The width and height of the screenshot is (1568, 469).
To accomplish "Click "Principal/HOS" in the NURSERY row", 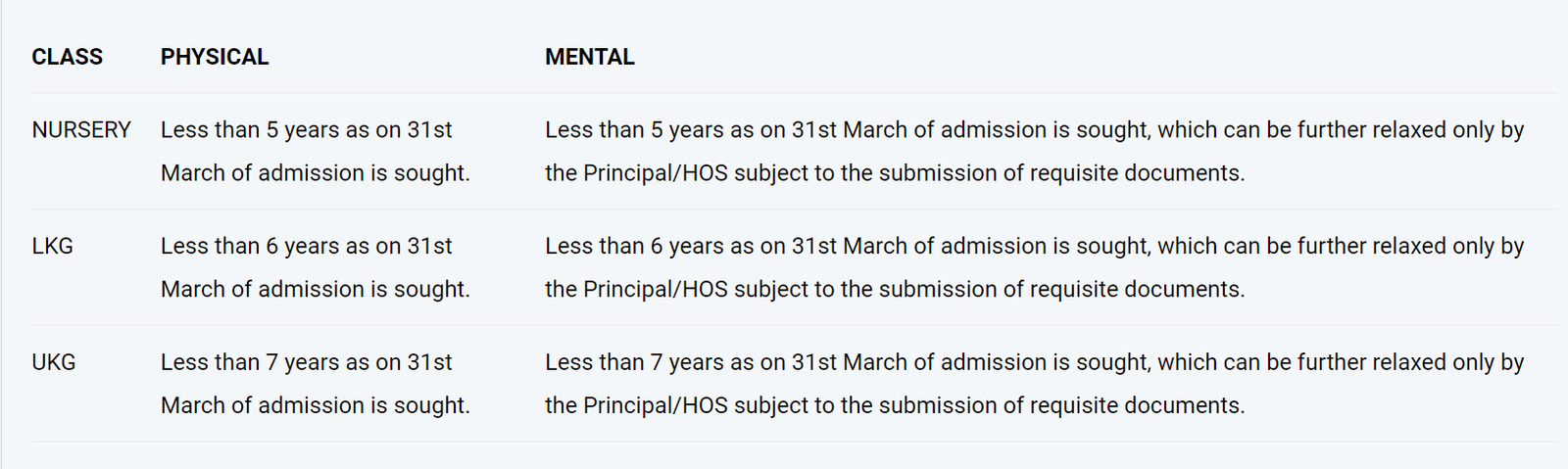I will pyautogui.click(x=655, y=173).
